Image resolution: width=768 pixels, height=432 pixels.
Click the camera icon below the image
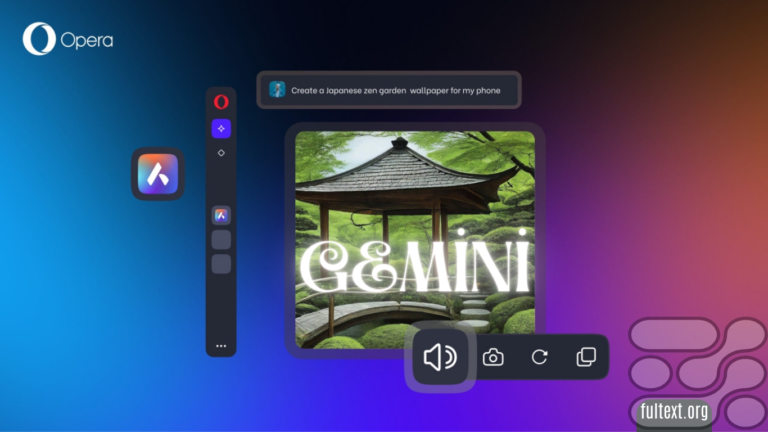493,357
